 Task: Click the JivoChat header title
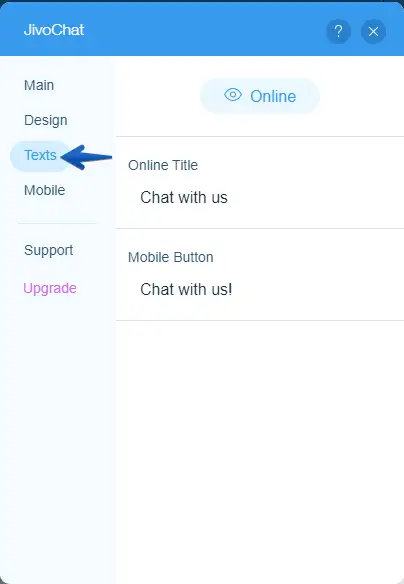(x=54, y=30)
